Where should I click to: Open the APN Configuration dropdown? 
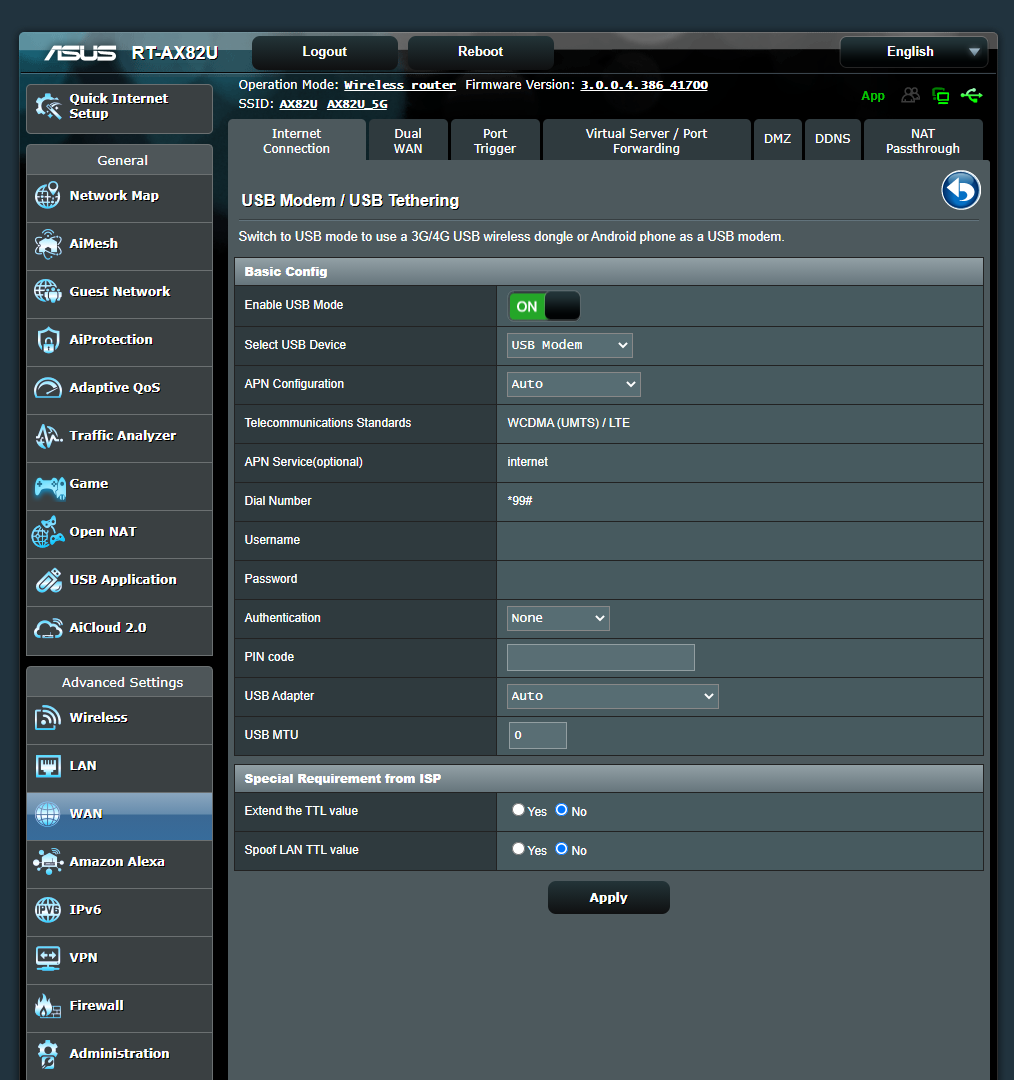click(574, 384)
